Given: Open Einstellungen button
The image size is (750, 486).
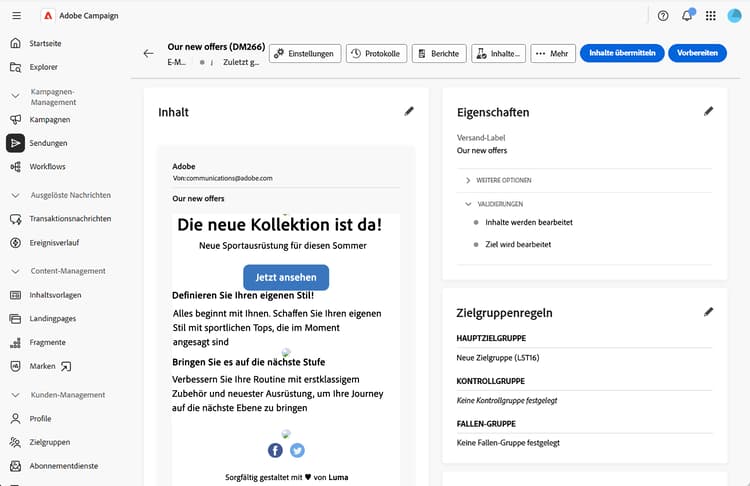Looking at the screenshot, I should click(x=305, y=54).
